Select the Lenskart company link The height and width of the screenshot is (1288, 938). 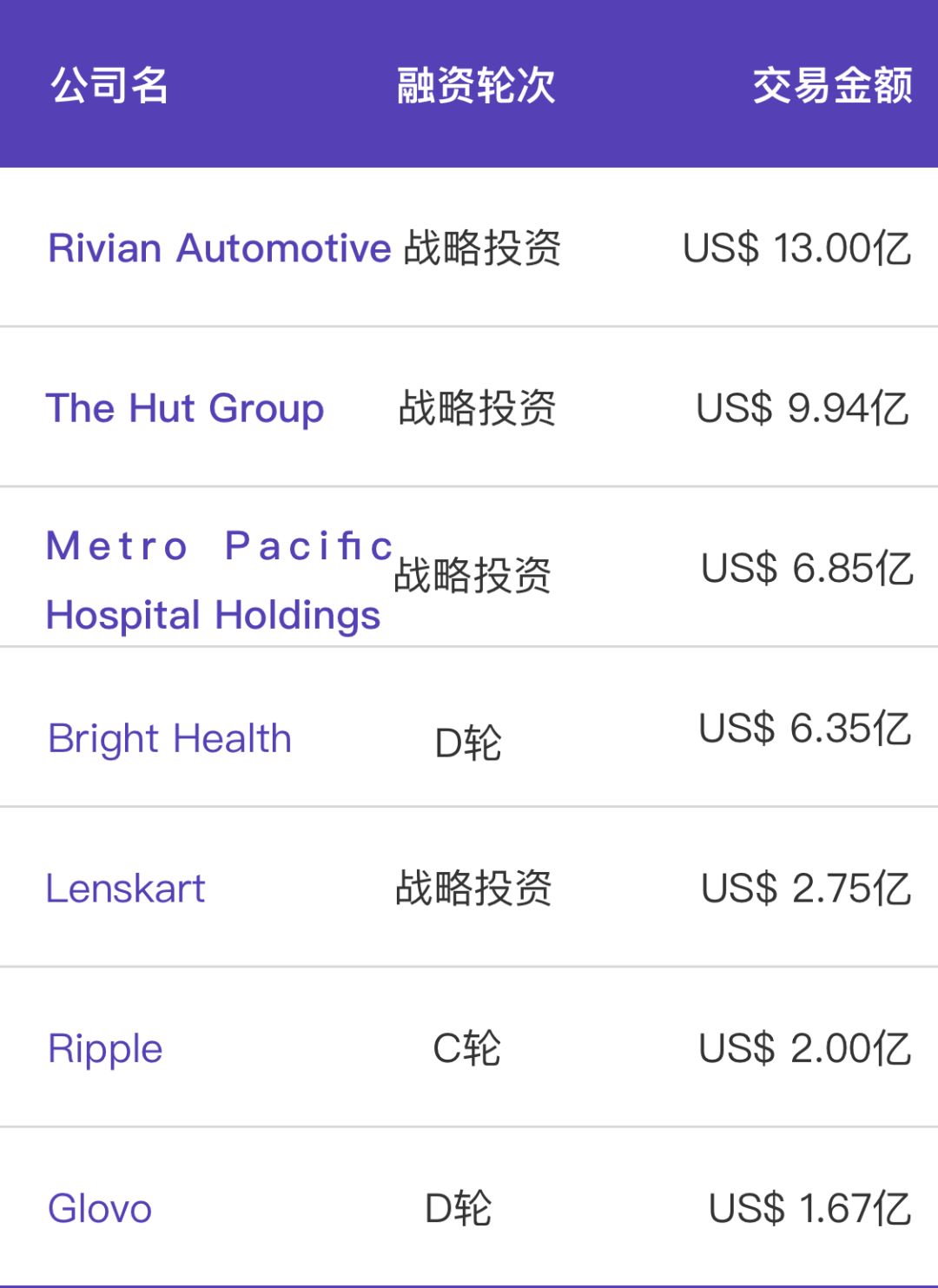click(x=126, y=888)
